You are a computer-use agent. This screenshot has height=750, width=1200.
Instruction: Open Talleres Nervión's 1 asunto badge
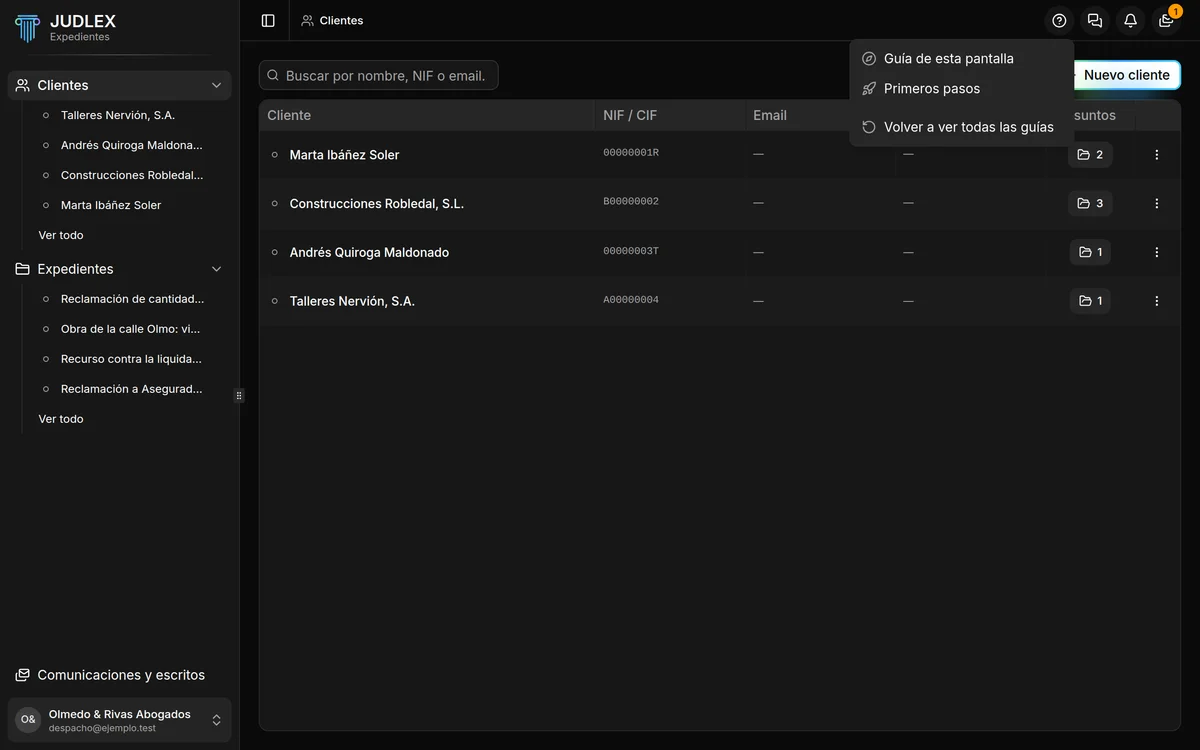click(x=1090, y=301)
